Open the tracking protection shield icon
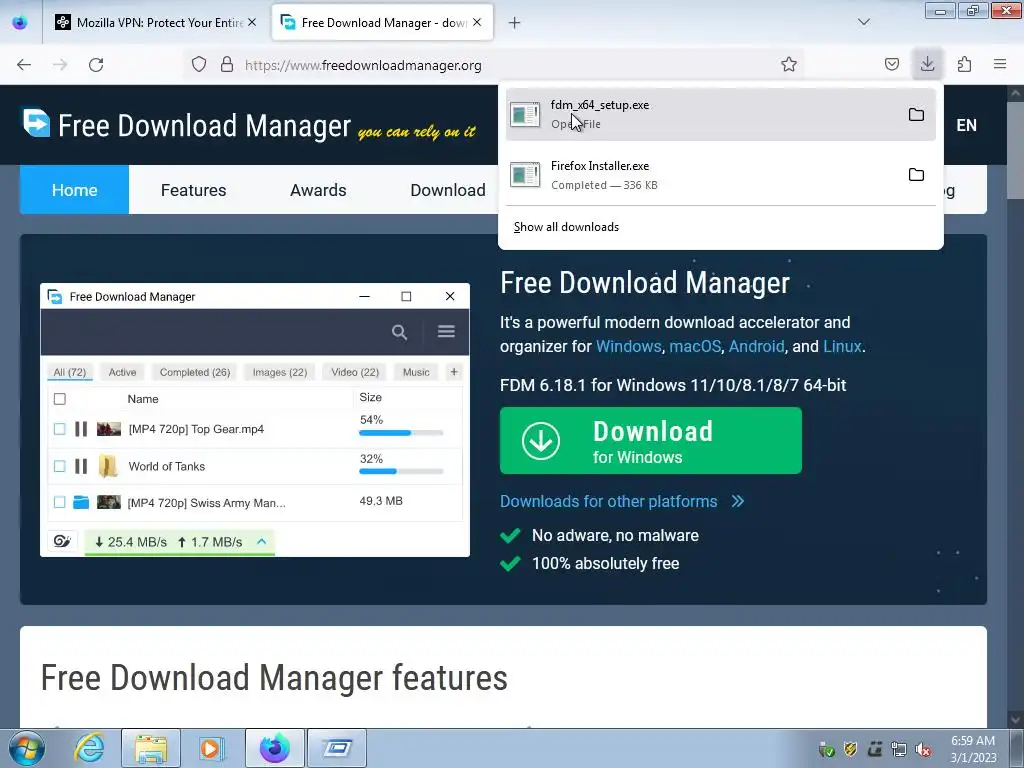 pyautogui.click(x=199, y=65)
